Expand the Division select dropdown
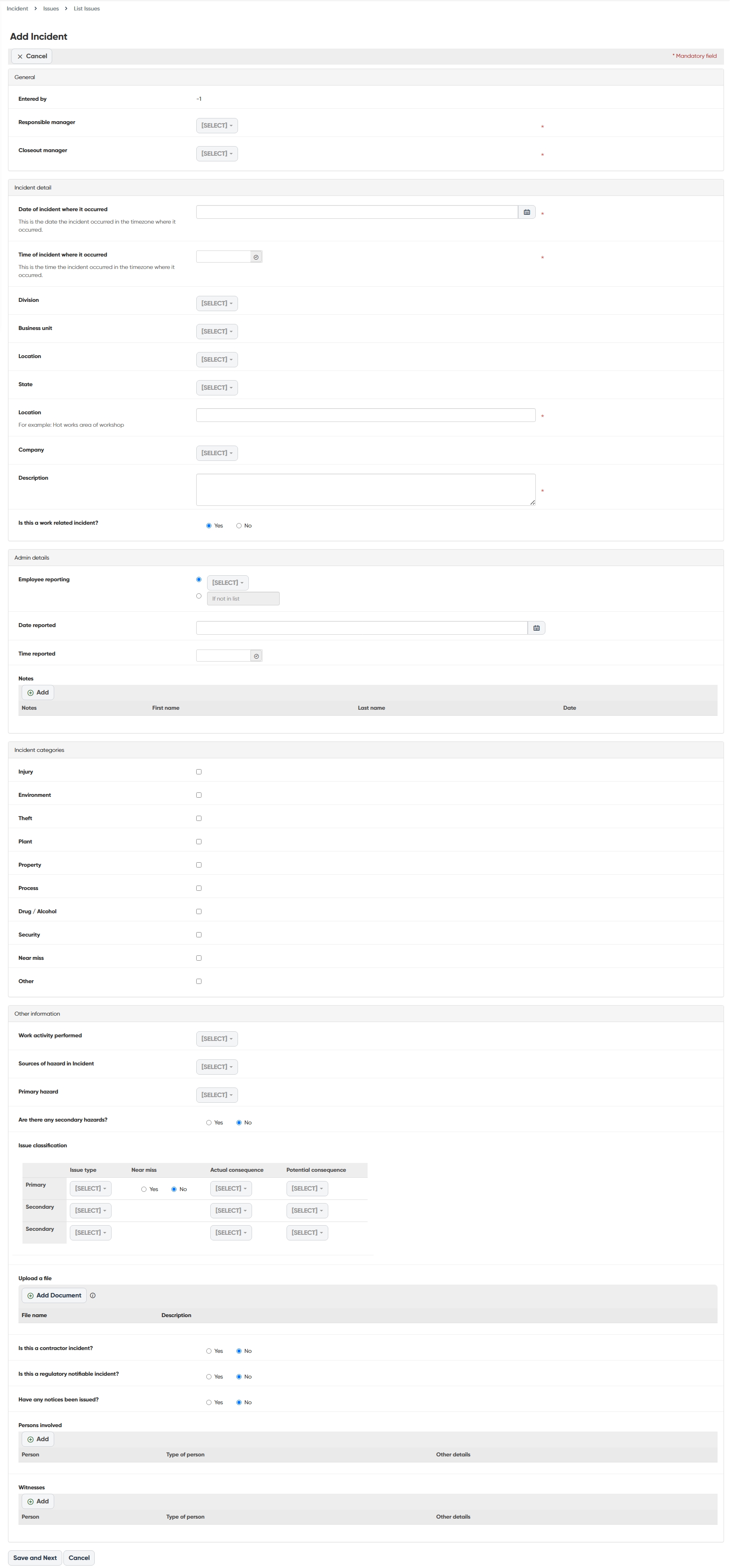 coord(217,303)
